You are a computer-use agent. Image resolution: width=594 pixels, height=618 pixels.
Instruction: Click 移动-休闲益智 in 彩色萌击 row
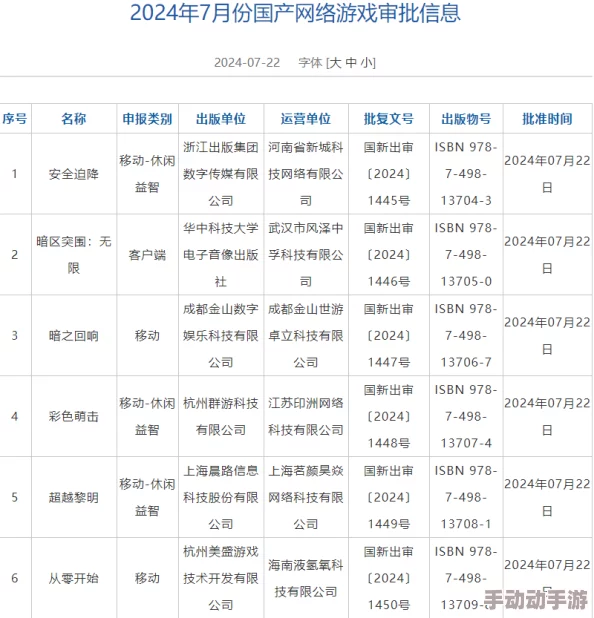(x=147, y=417)
